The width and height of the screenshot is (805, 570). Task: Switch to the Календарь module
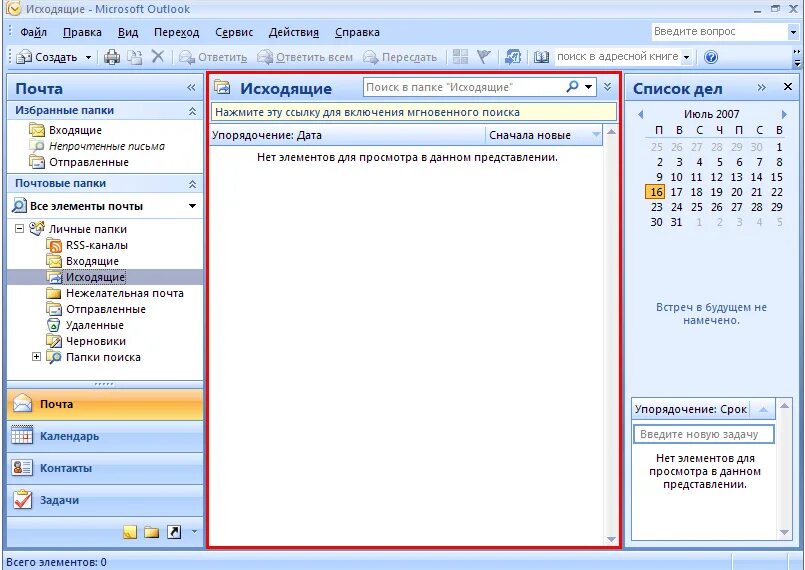[105, 436]
